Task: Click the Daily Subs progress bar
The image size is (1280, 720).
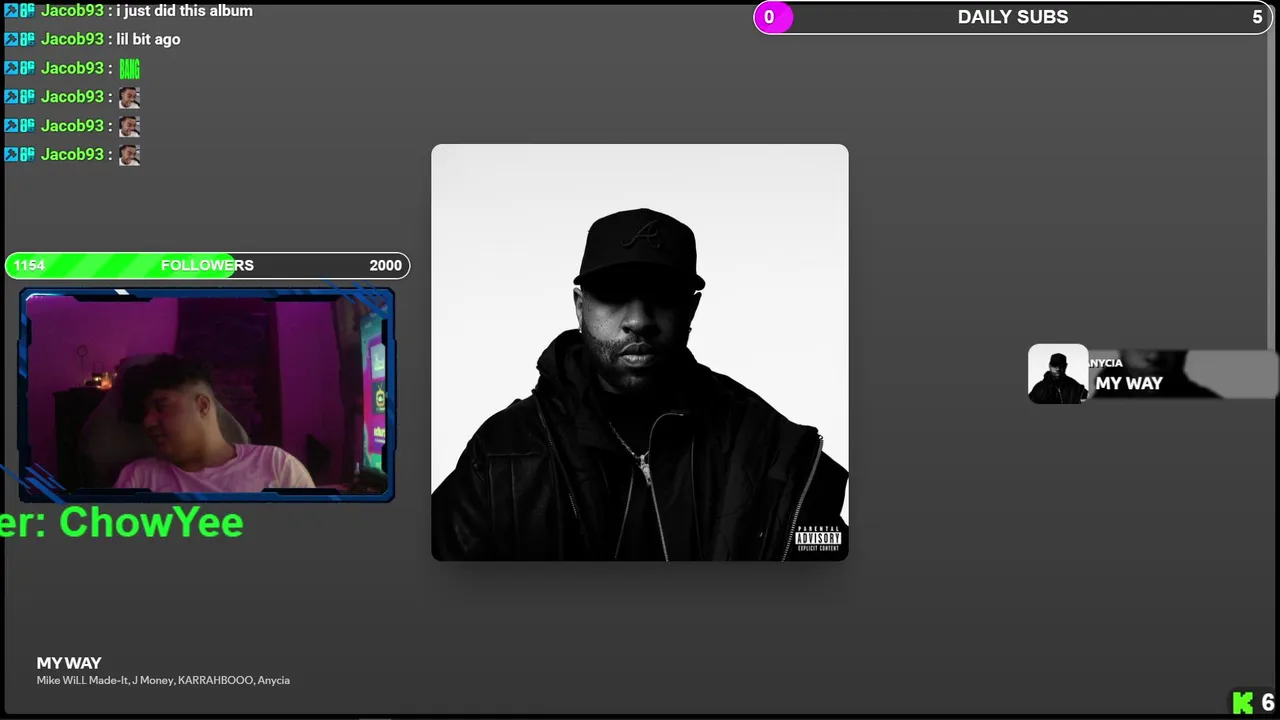Action: (x=1013, y=17)
